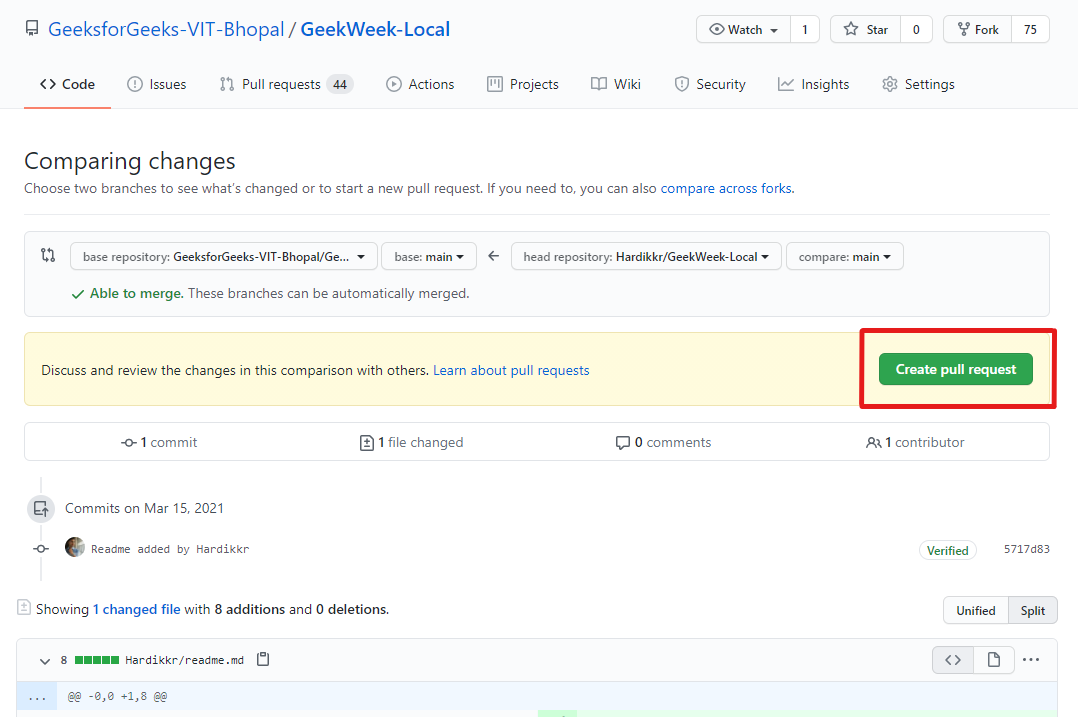Open the Security tab

point(710,84)
